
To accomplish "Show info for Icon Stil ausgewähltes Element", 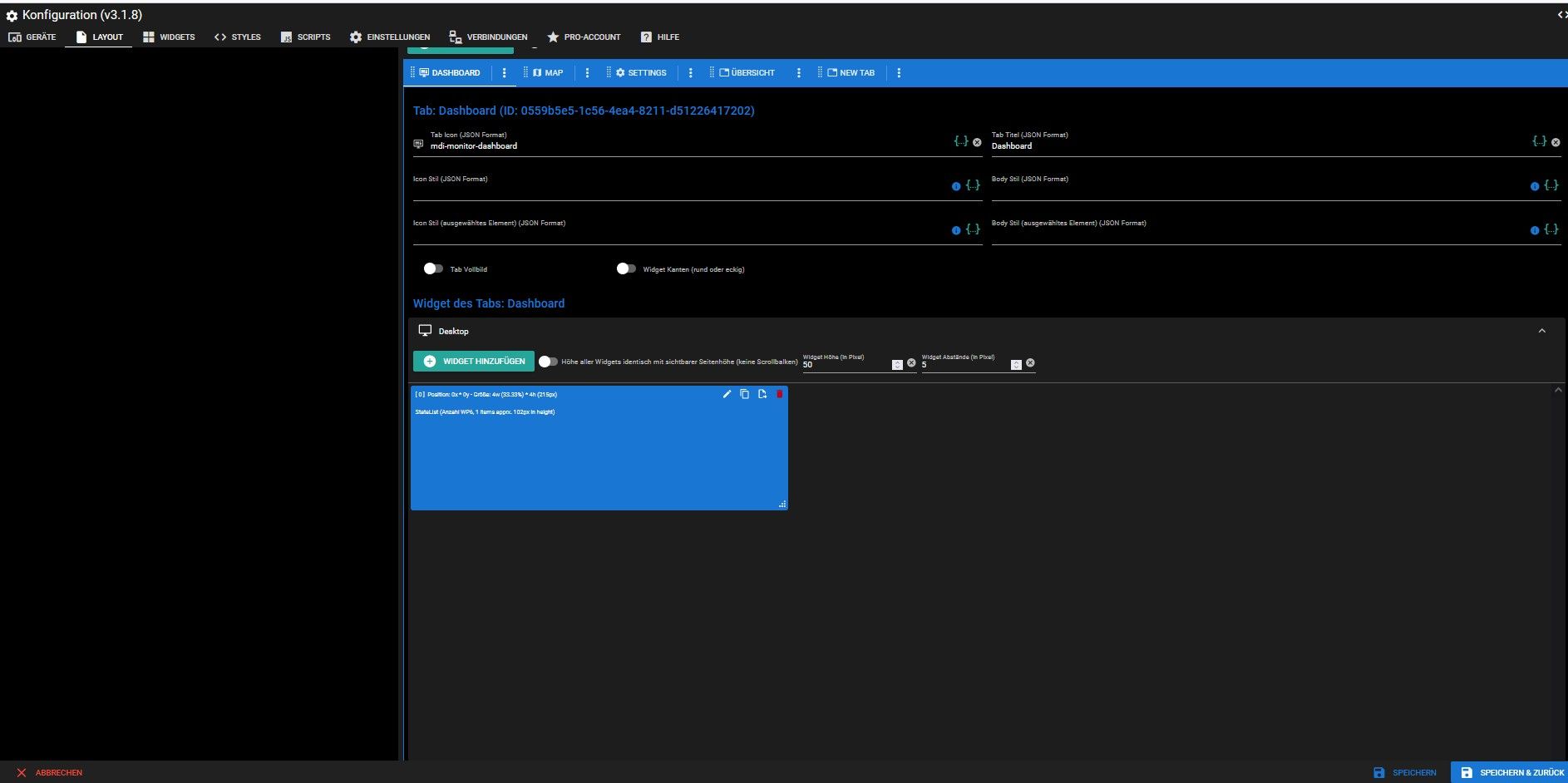I will 956,230.
